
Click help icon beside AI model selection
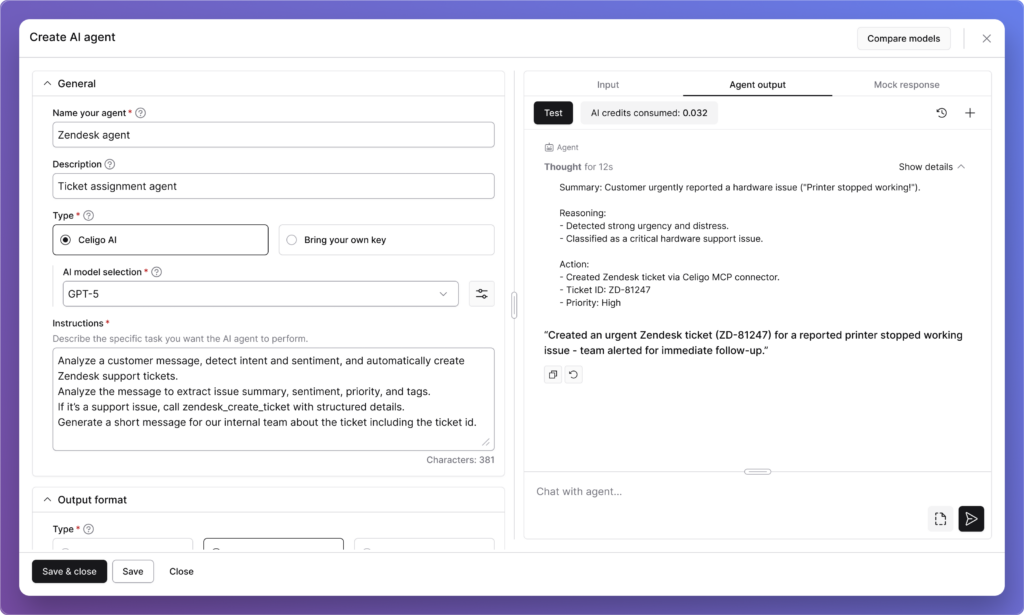coord(157,272)
